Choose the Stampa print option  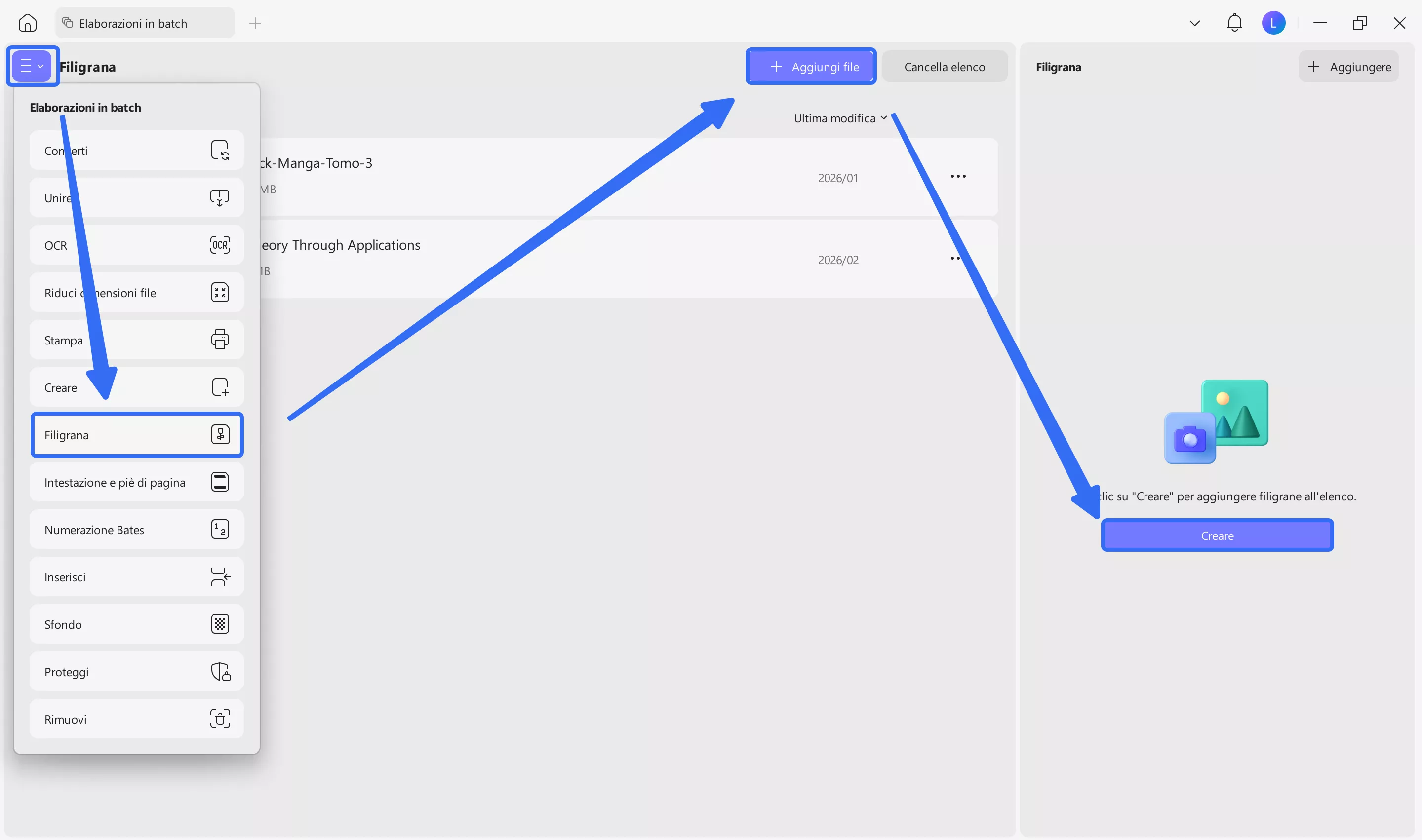click(x=136, y=340)
